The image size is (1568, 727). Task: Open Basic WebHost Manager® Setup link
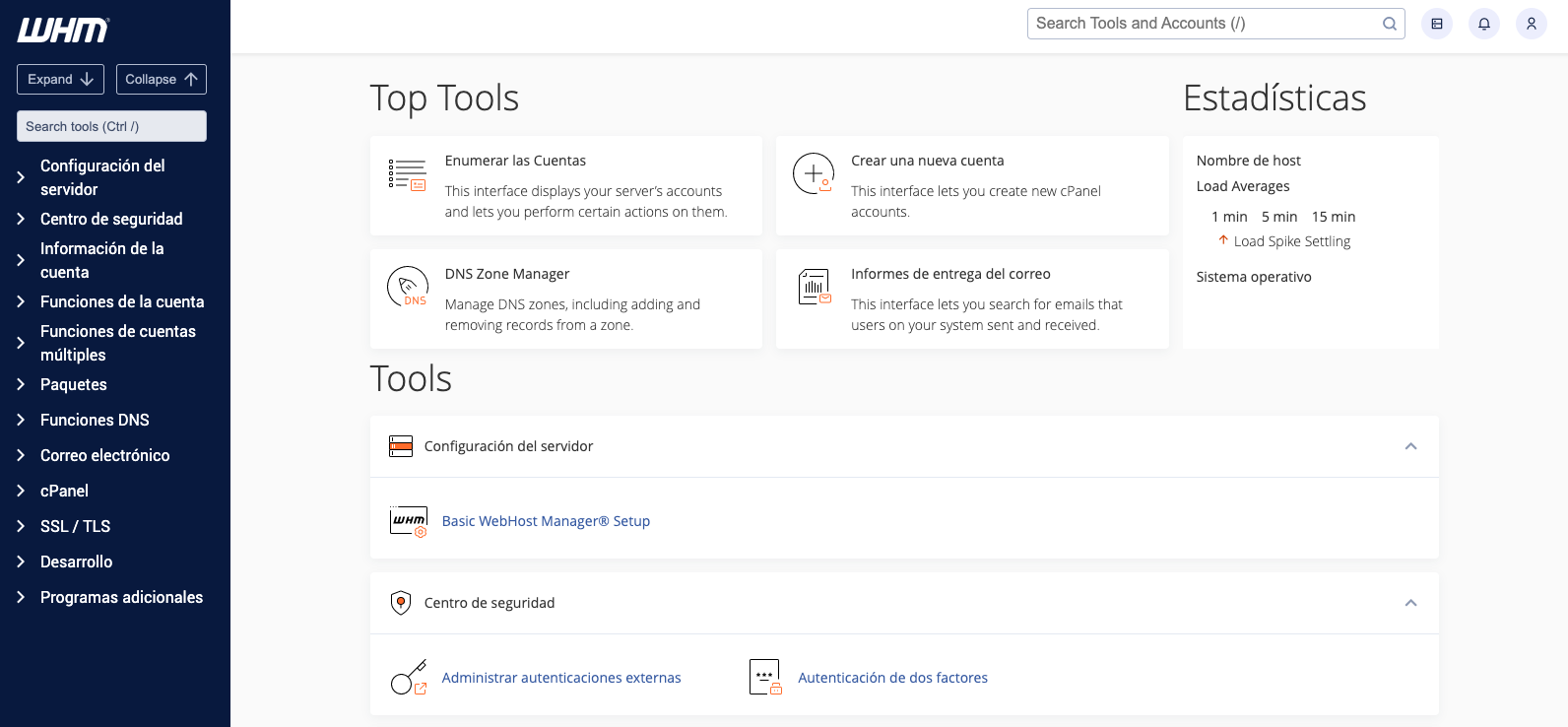tap(546, 521)
